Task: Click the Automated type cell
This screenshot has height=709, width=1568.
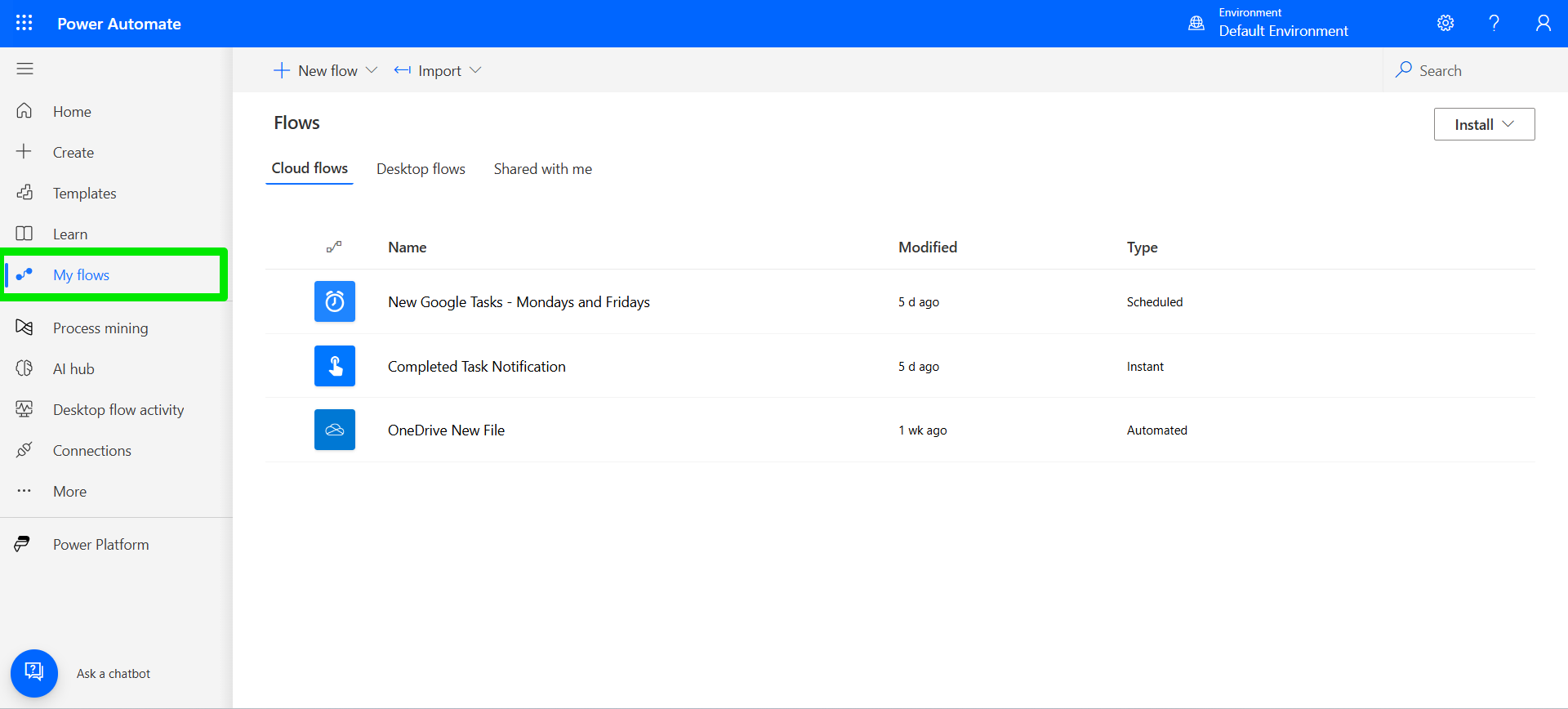Action: [x=1157, y=430]
